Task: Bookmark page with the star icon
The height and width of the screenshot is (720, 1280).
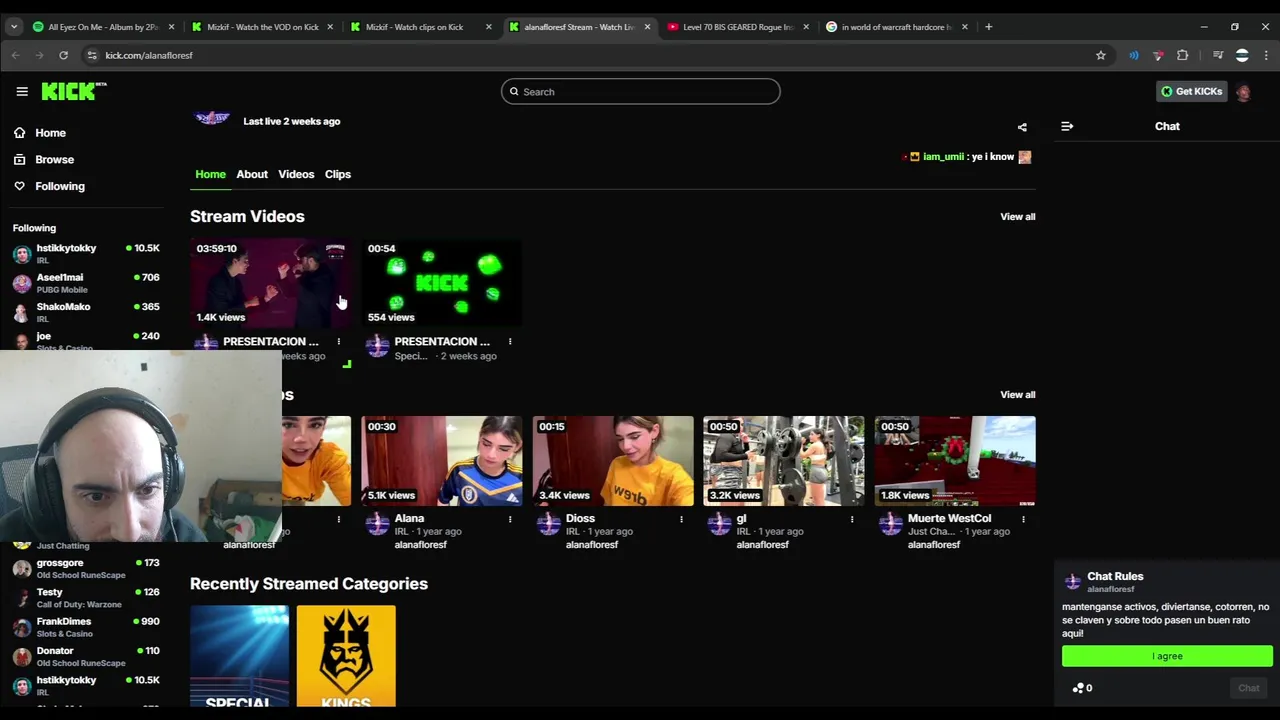Action: click(x=1101, y=55)
